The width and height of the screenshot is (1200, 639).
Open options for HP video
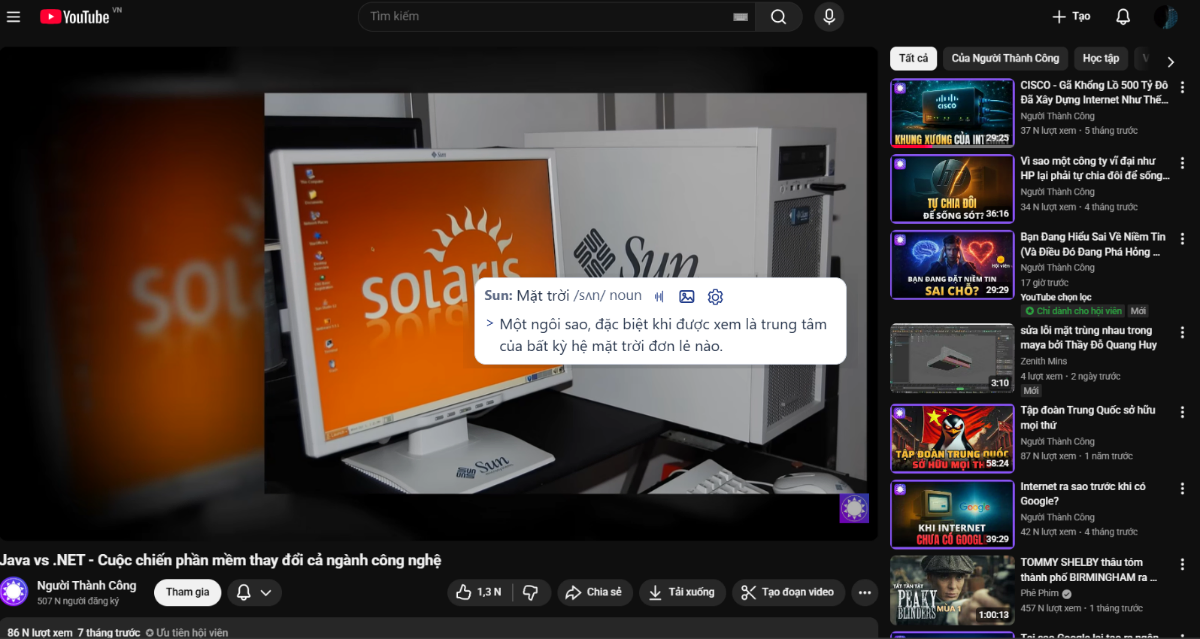point(1182,163)
